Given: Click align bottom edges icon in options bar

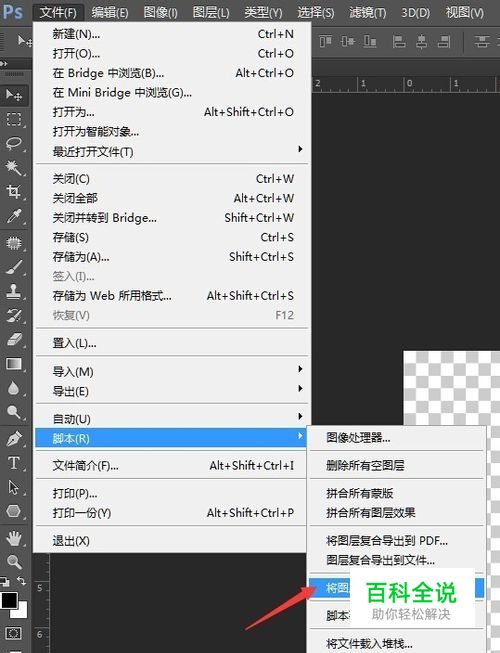Looking at the screenshot, I should 370,41.
